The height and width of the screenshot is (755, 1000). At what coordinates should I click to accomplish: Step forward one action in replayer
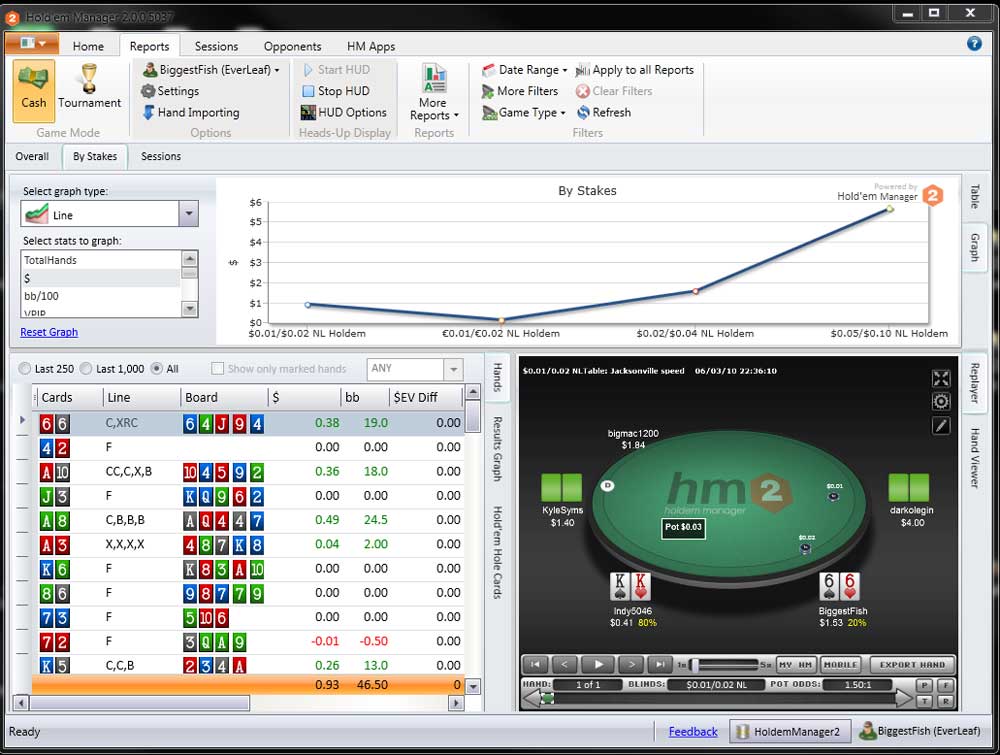click(631, 664)
